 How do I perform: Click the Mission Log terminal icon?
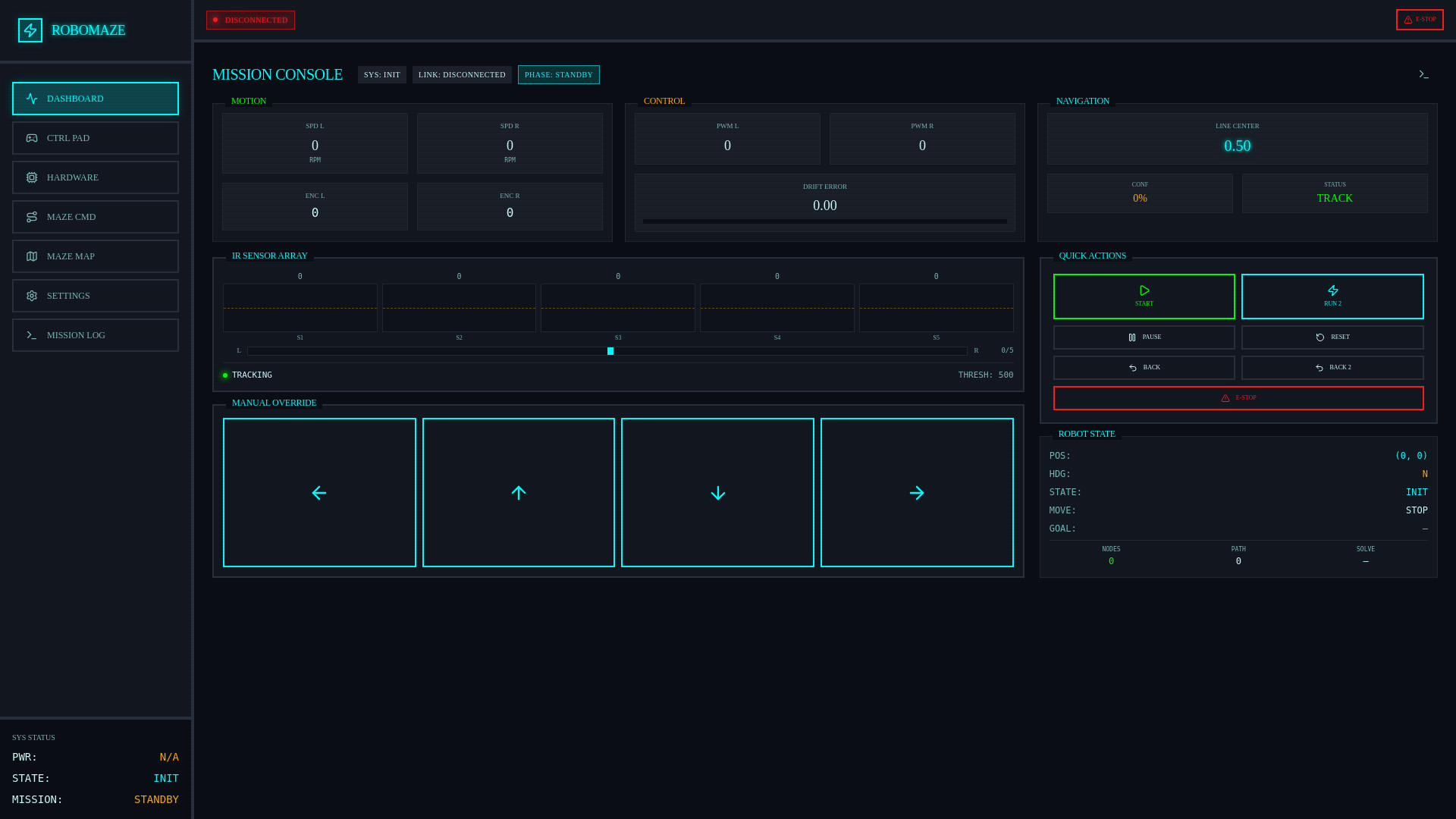point(32,335)
